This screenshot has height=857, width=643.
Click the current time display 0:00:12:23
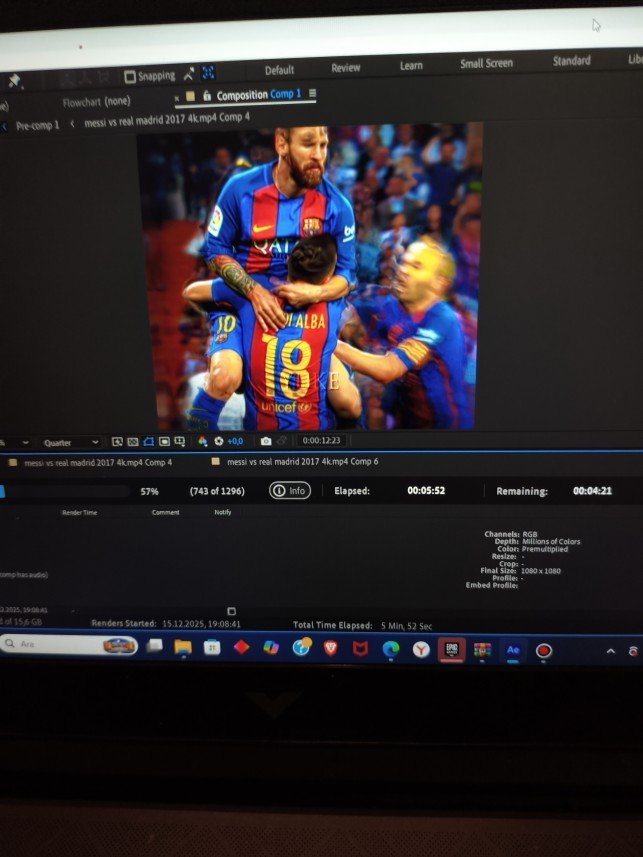pos(322,440)
